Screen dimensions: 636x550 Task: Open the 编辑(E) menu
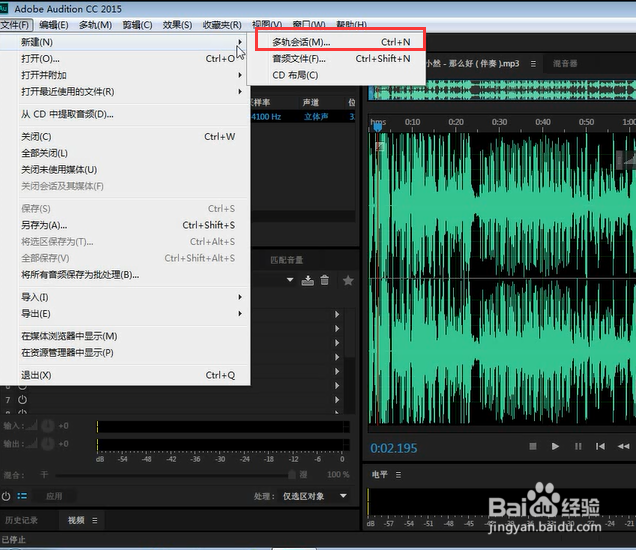pyautogui.click(x=54, y=25)
